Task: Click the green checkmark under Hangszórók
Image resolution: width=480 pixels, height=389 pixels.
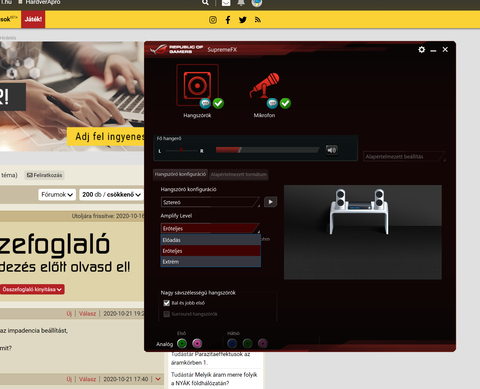Action: point(218,103)
